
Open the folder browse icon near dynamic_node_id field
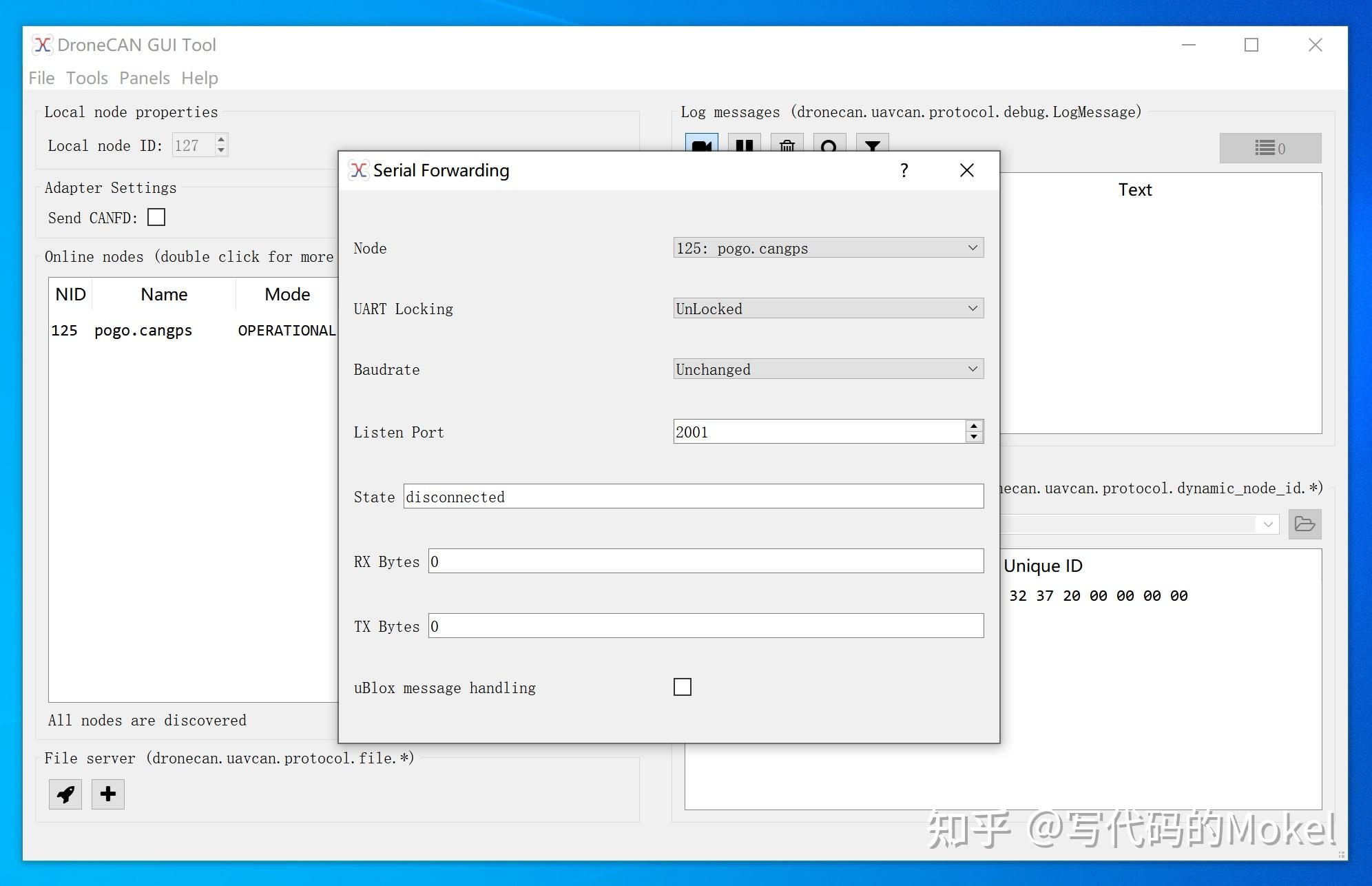pos(1305,524)
